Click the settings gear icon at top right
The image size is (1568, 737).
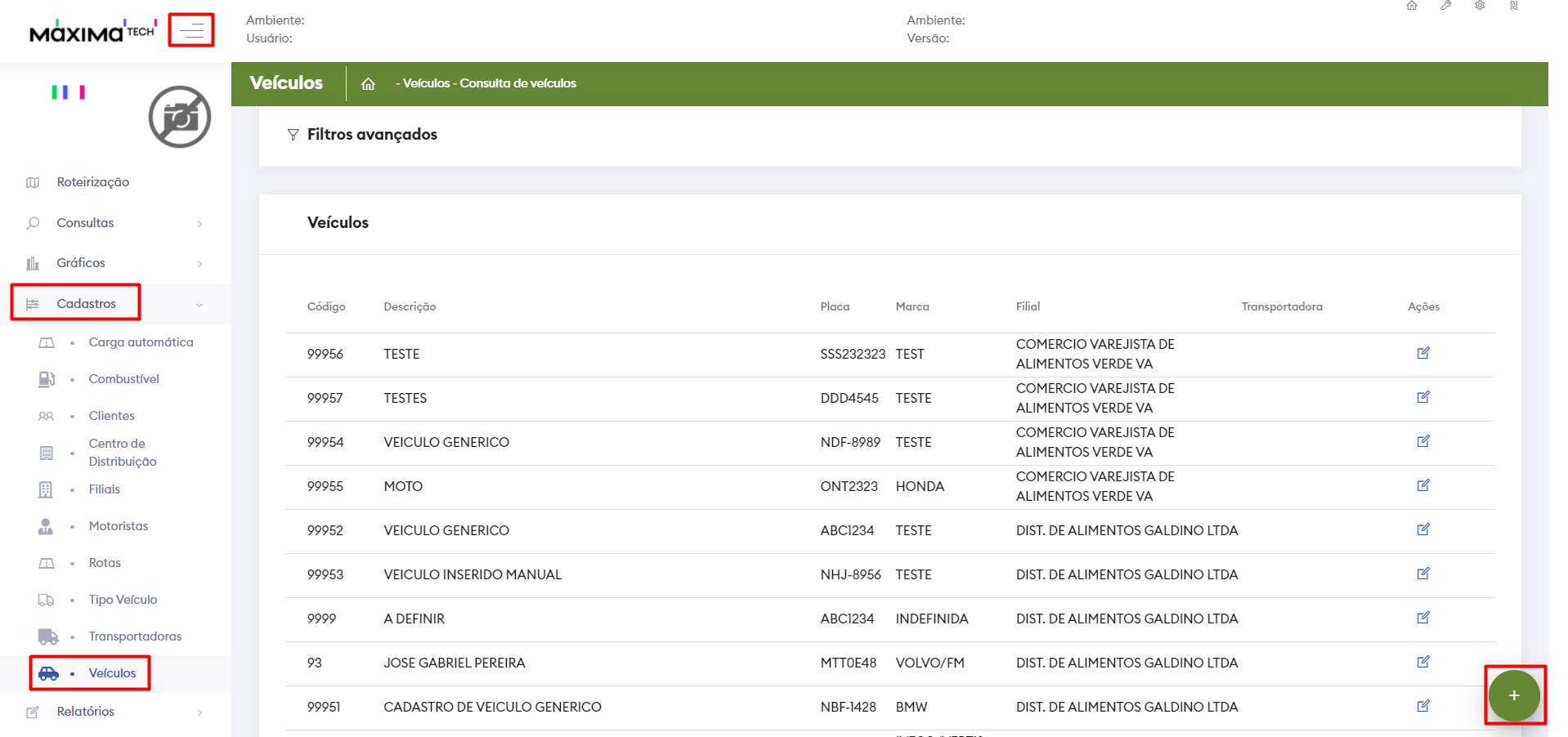coord(1480,6)
